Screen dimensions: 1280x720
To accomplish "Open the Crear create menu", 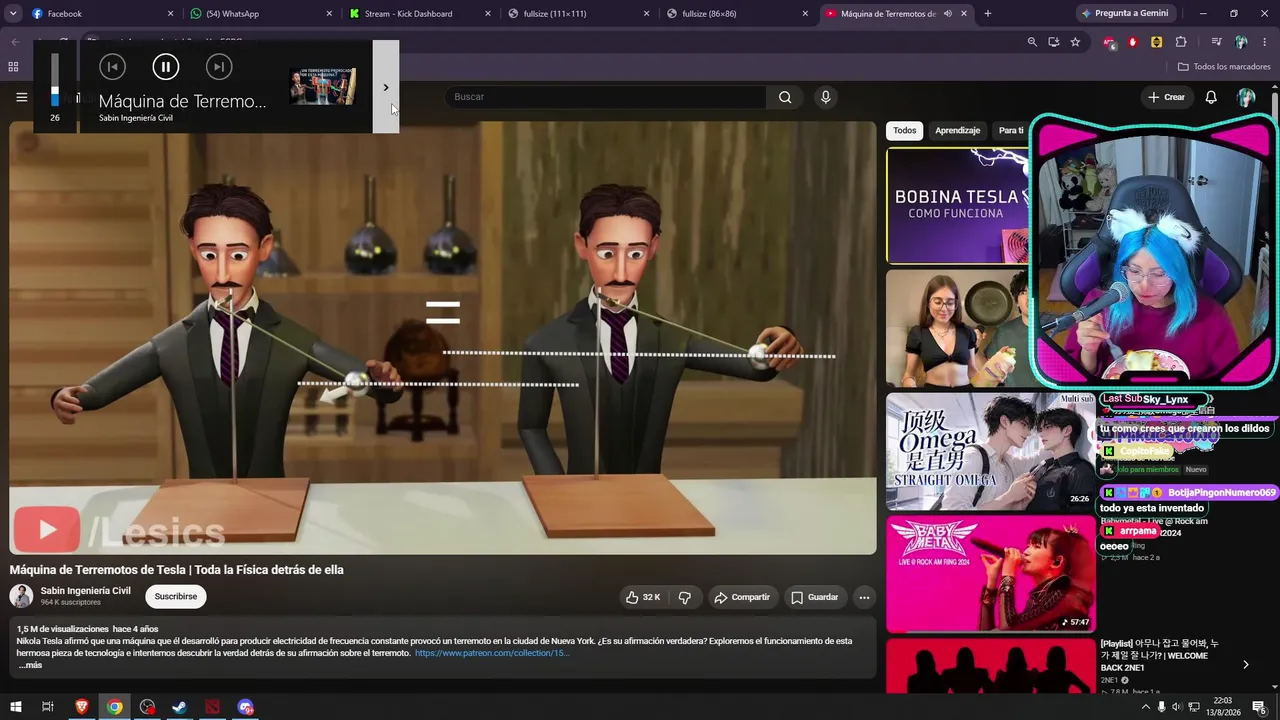I will [x=1166, y=97].
